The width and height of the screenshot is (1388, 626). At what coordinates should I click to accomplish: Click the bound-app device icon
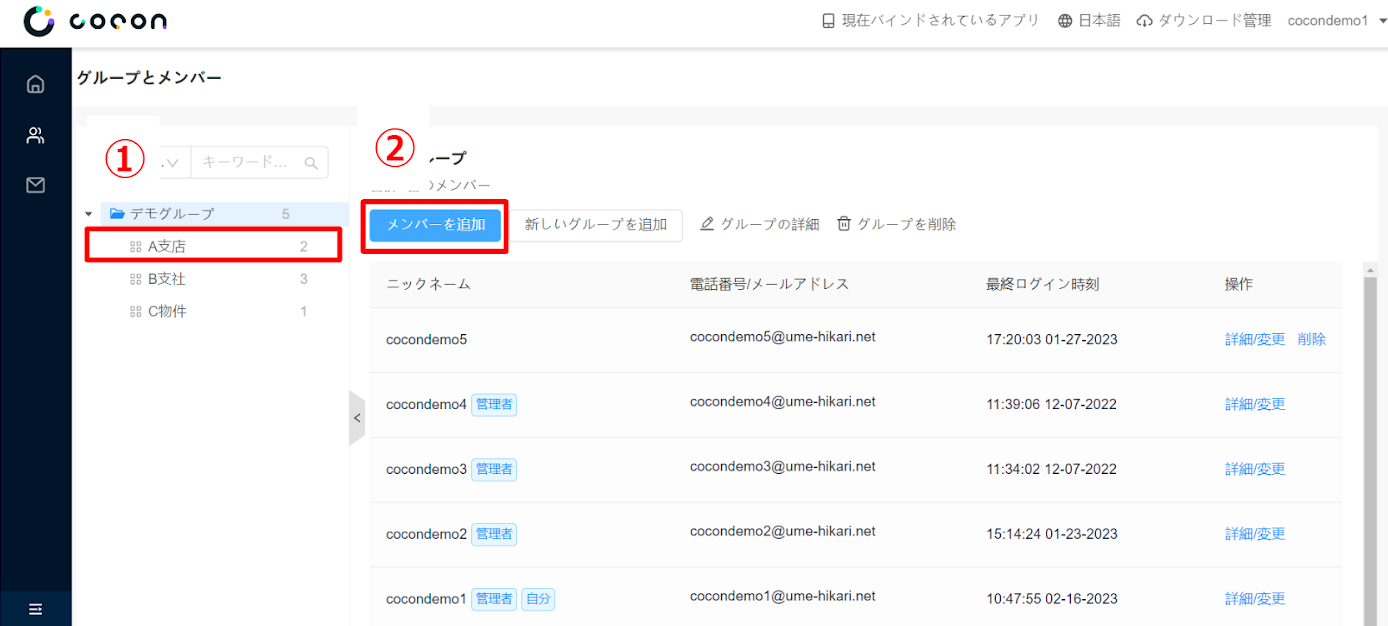(x=828, y=21)
